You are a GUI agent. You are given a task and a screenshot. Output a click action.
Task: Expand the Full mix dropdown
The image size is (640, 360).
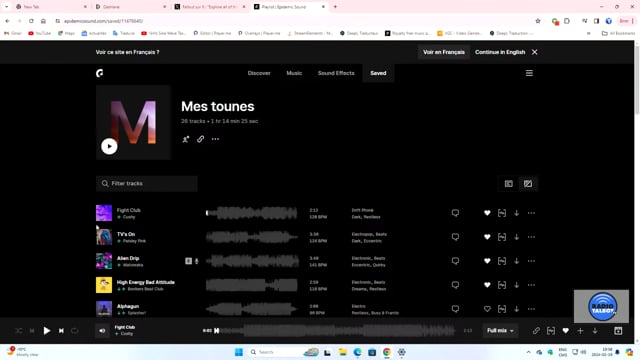(500, 331)
